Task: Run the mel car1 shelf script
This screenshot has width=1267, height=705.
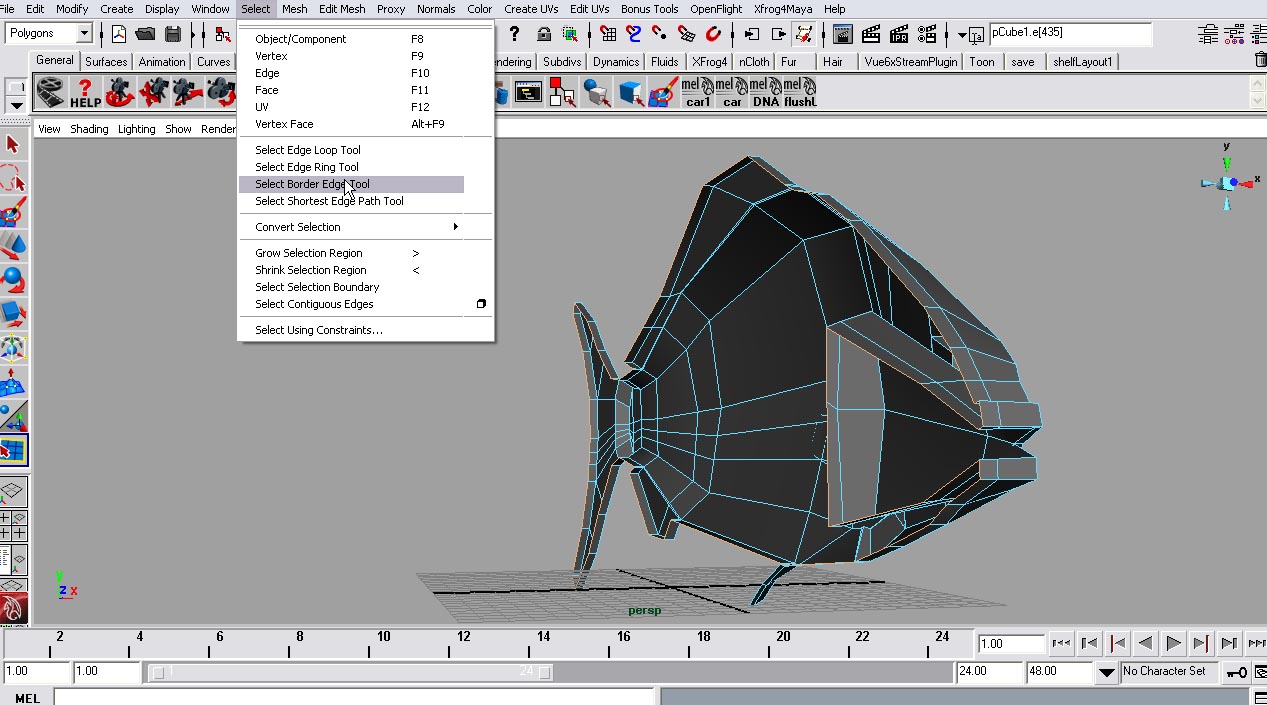Action: [698, 93]
